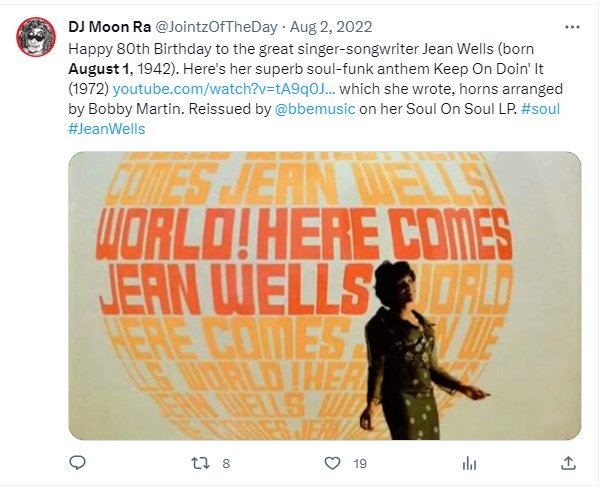This screenshot has height=489, width=602.
Task: Open the #JeanWells hashtag
Action: click(107, 129)
